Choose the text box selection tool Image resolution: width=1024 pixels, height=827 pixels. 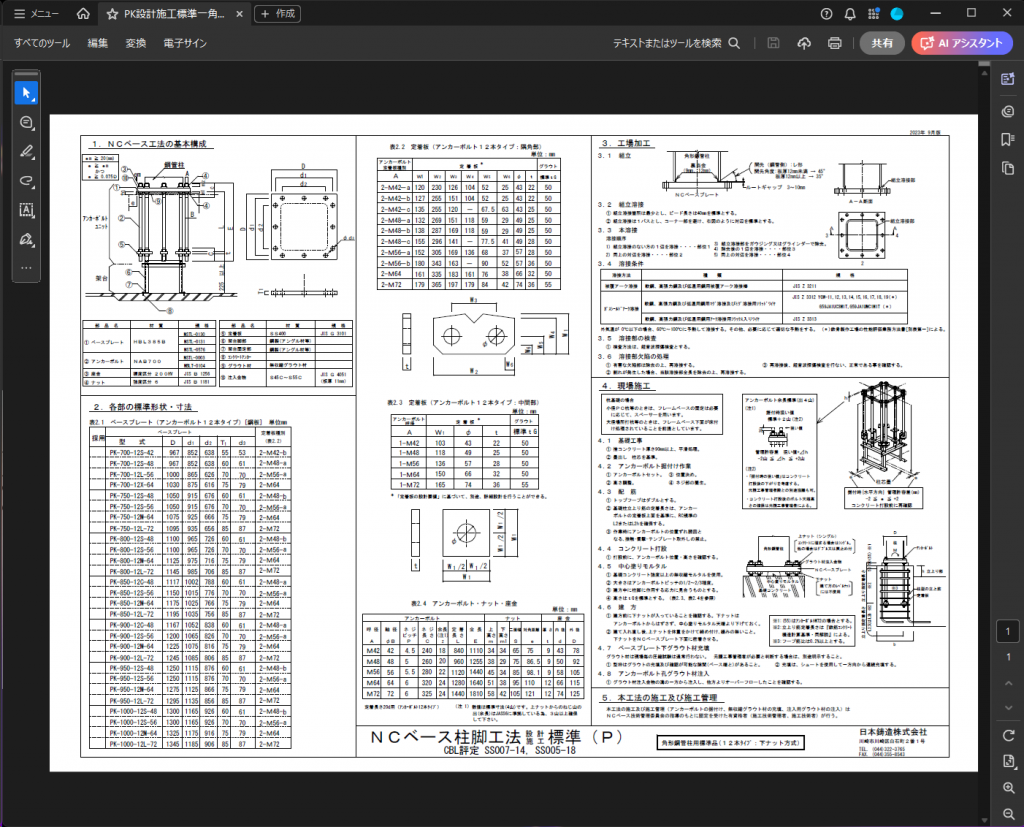(26, 210)
